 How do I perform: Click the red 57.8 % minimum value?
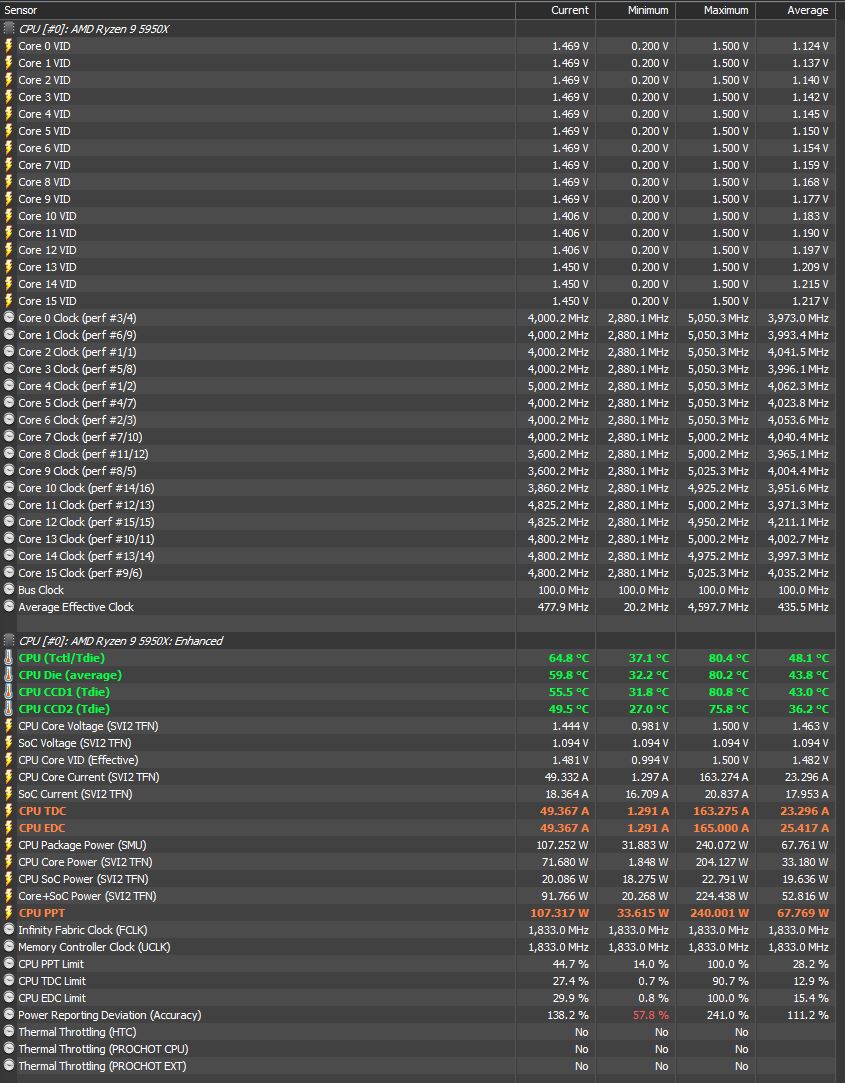point(651,1015)
